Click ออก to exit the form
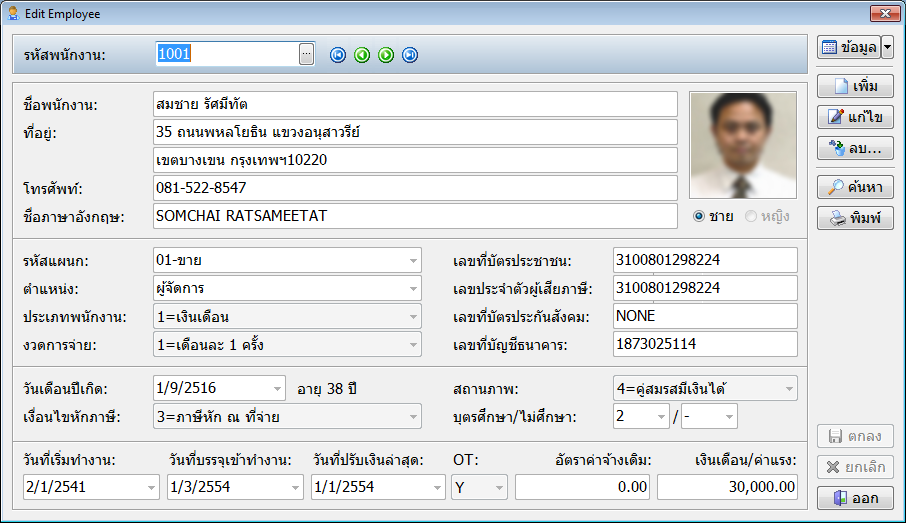This screenshot has width=906, height=523. 855,498
